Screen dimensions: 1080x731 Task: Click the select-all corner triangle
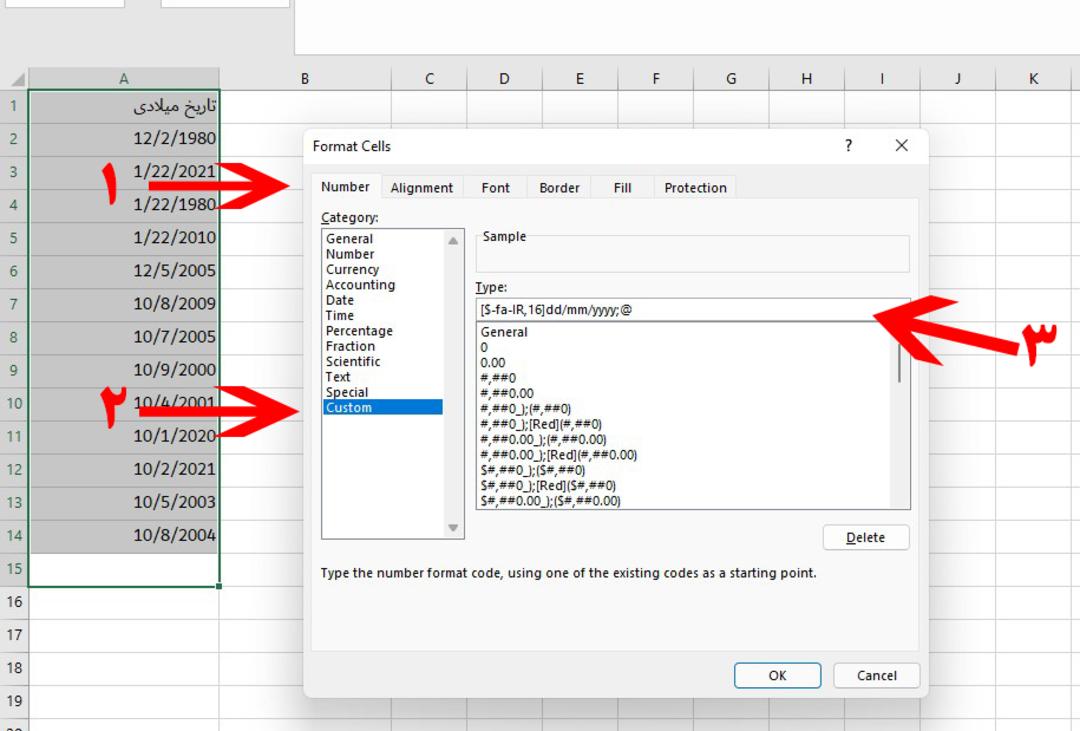pos(18,79)
